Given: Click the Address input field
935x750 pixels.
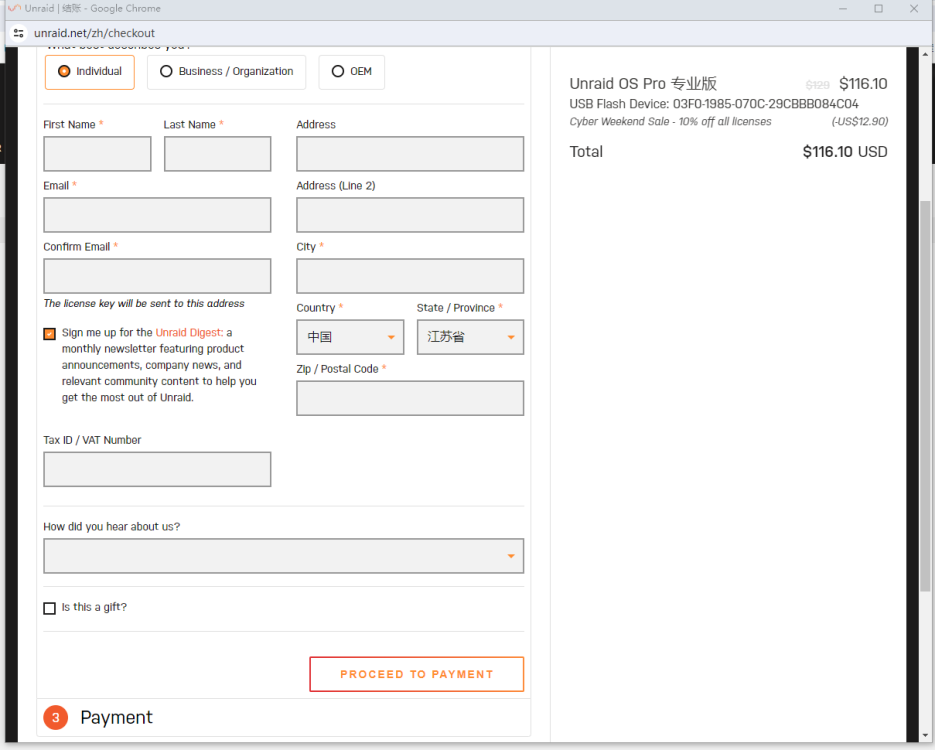Looking at the screenshot, I should [x=410, y=154].
